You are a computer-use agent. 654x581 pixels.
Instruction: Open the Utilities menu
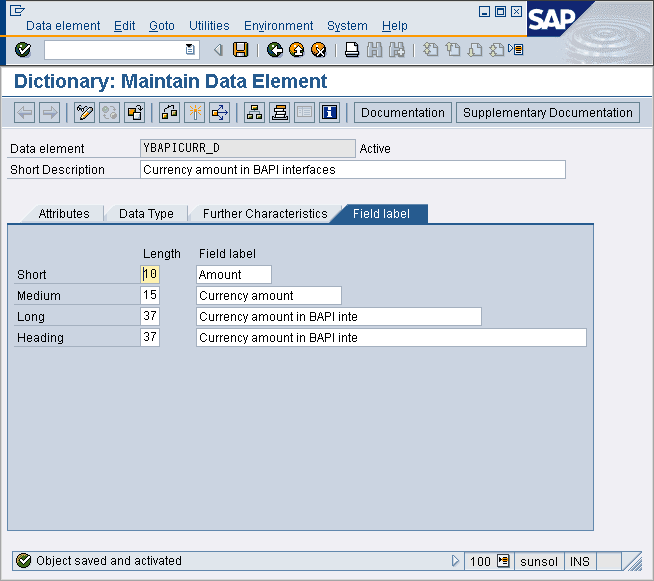[x=209, y=26]
